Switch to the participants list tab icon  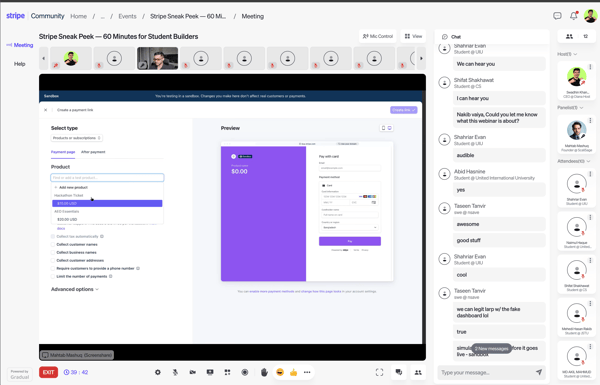click(569, 36)
